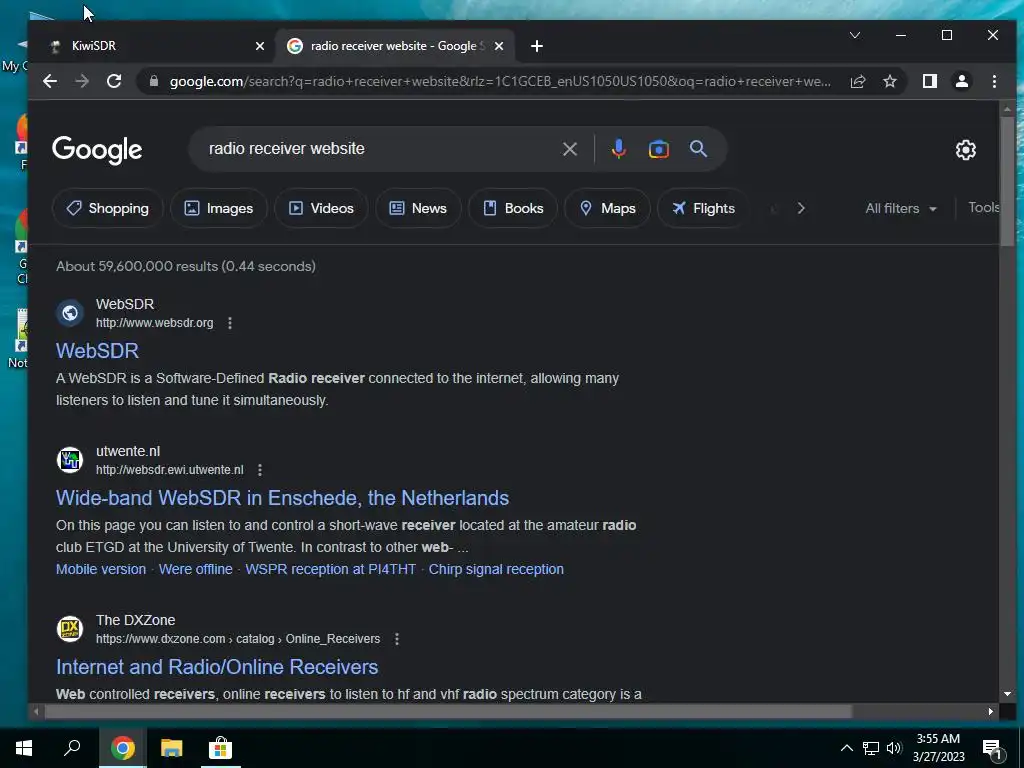Filter results by Books

coord(513,208)
